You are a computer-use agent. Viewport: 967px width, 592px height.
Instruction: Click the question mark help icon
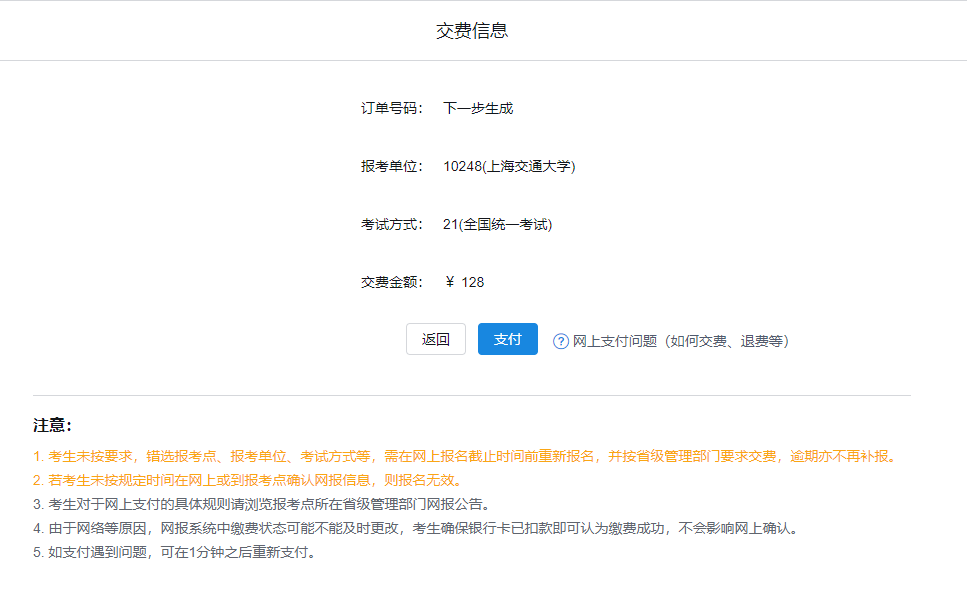click(x=561, y=341)
